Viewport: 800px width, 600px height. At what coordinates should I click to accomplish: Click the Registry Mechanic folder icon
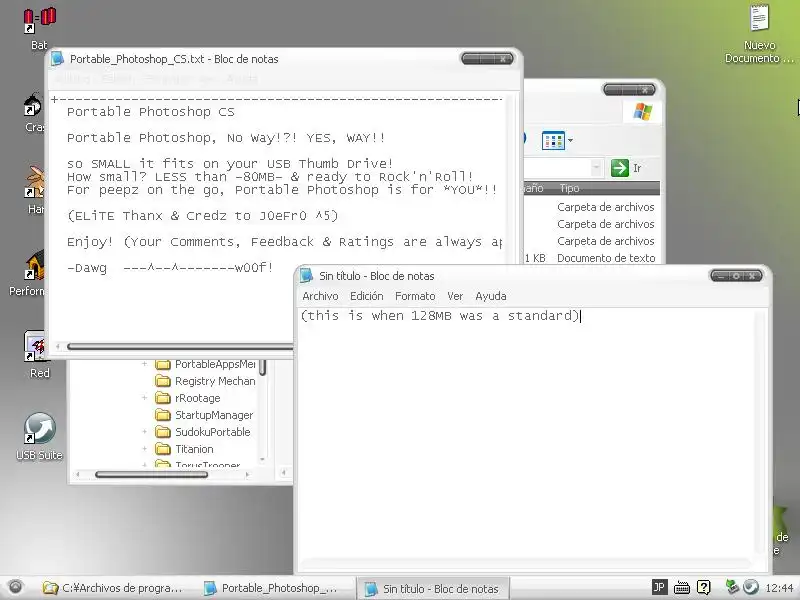[163, 381]
